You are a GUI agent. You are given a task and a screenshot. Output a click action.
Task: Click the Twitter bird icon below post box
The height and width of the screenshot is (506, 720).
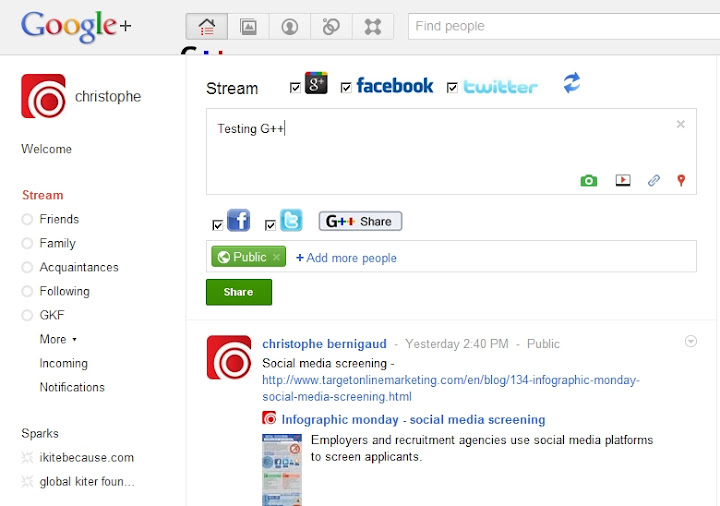point(291,220)
